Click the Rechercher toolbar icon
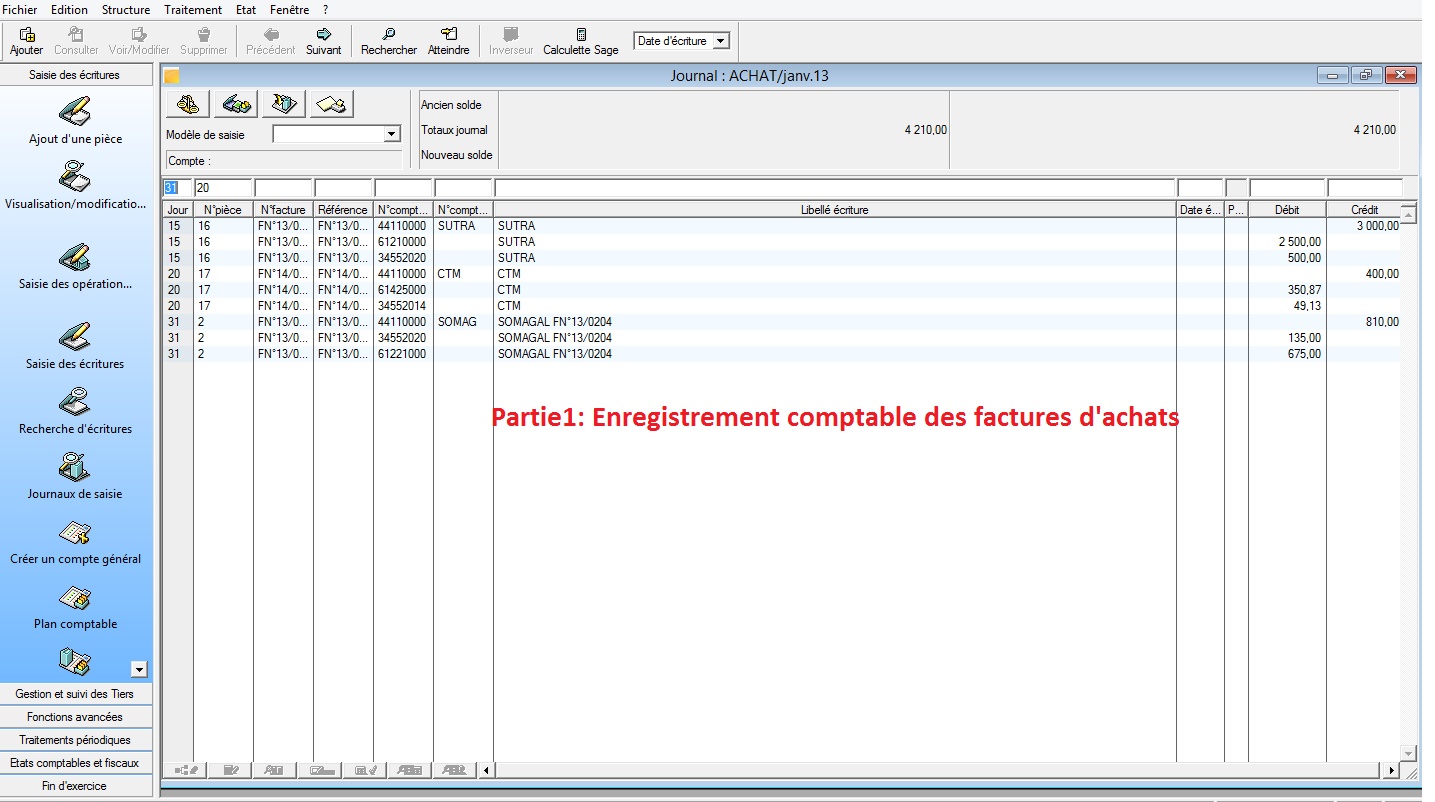The width and height of the screenshot is (1435, 802). (x=388, y=40)
